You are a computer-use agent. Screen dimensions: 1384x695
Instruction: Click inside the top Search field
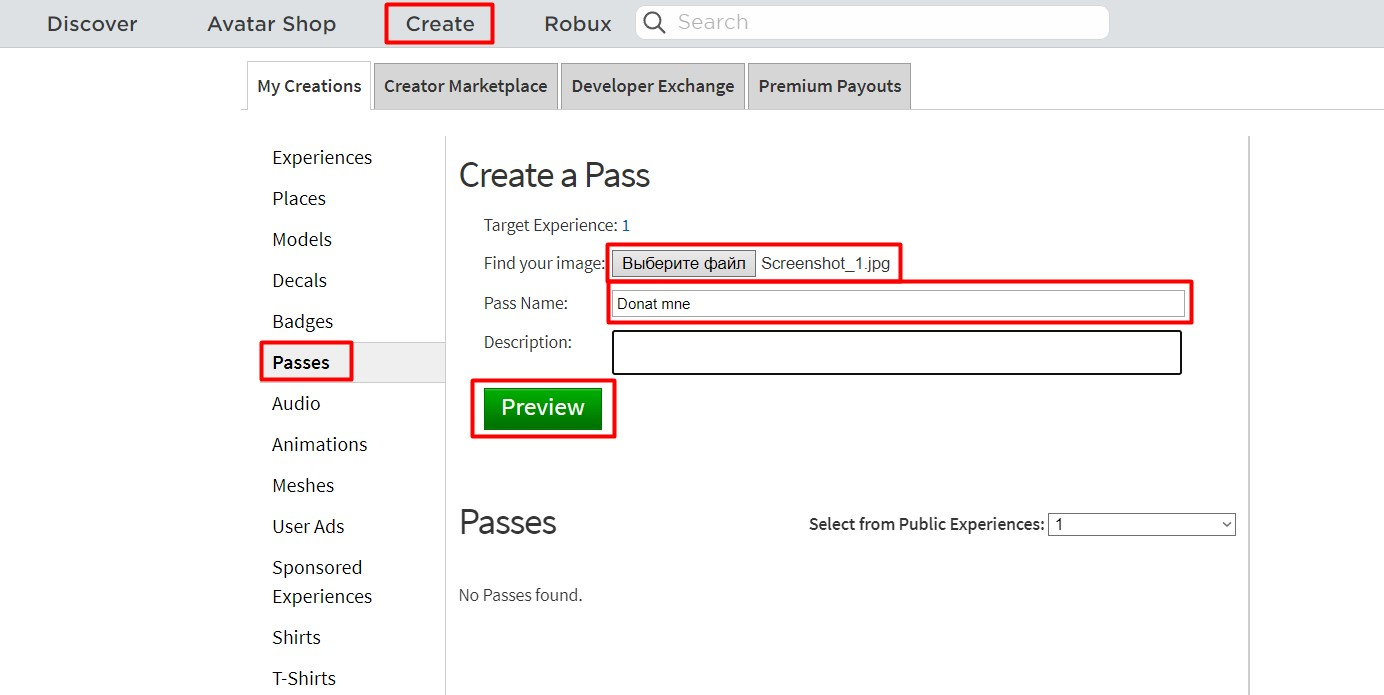[x=880, y=23]
